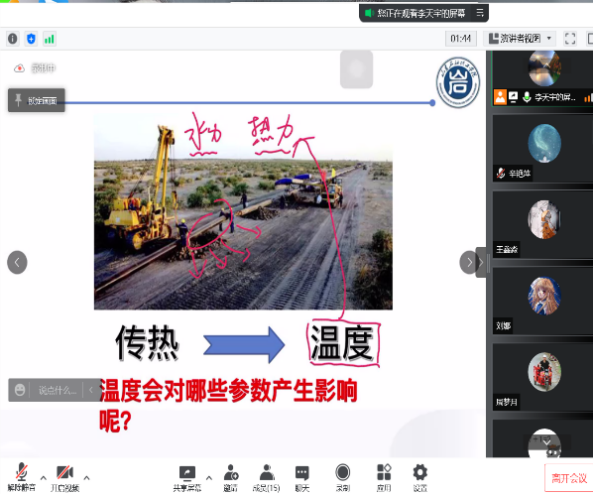Screen dimensions: 593x494
Task: Go to the next slide arrow
Action: 469,262
